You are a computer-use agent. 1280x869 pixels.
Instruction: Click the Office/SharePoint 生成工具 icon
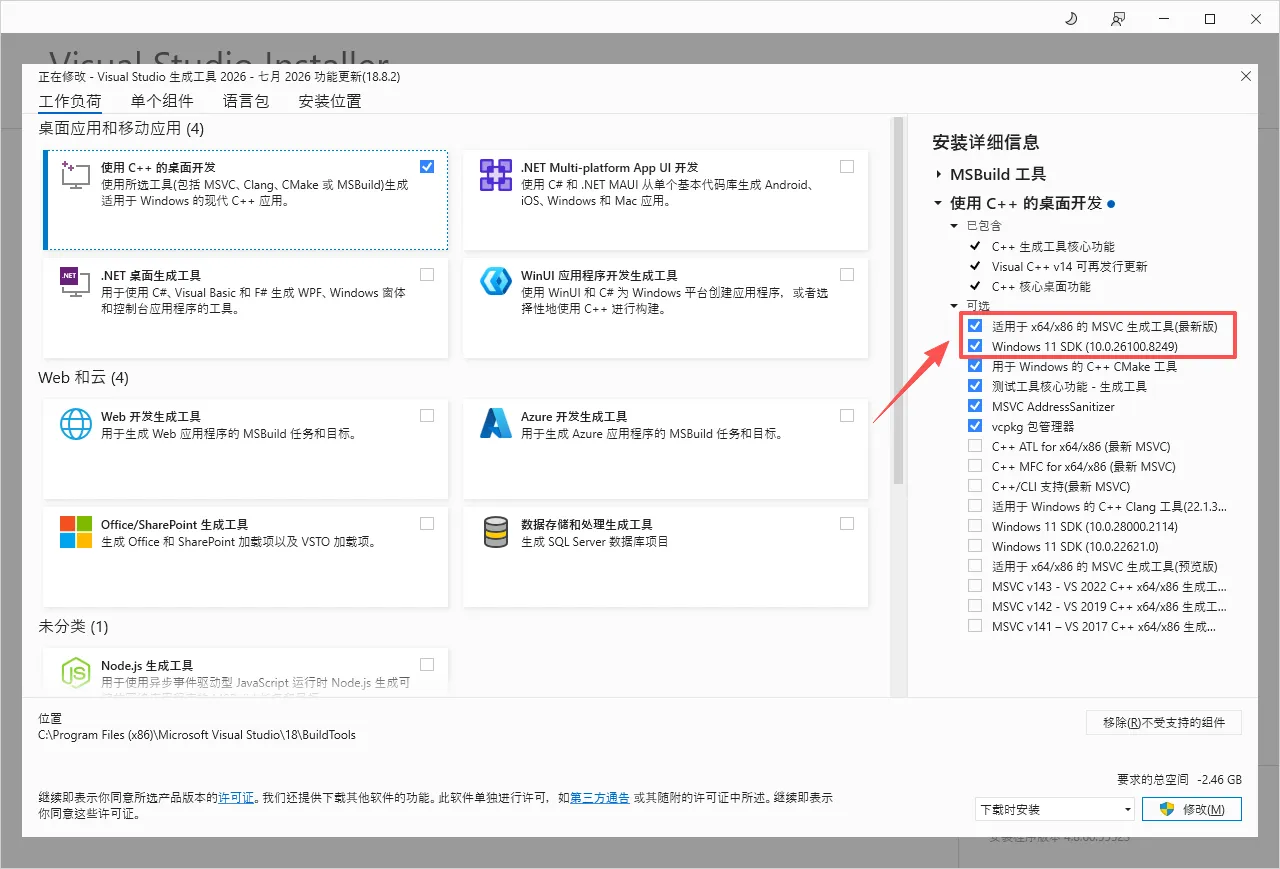click(x=76, y=532)
